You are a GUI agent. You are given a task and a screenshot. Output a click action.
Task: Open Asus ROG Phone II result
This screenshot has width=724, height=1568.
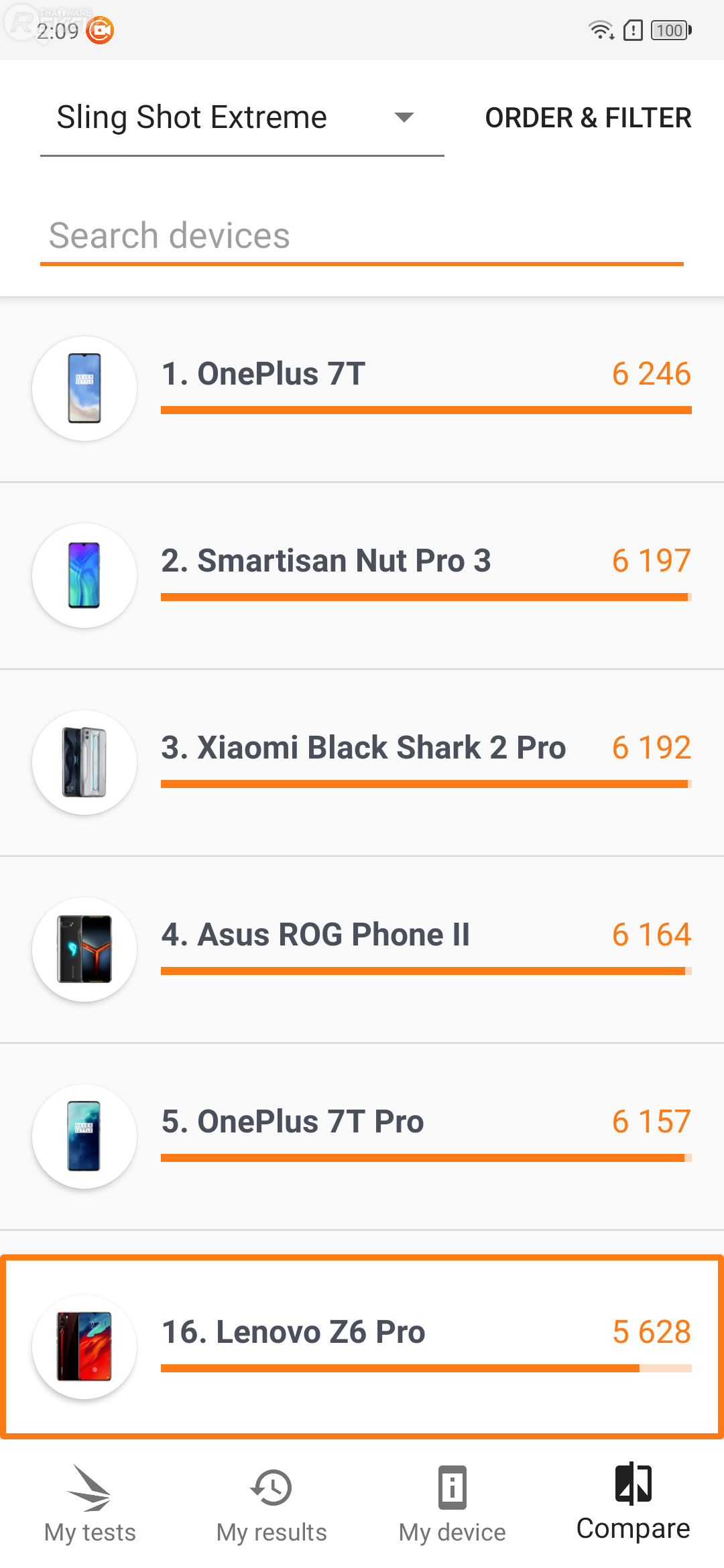pyautogui.click(x=315, y=935)
